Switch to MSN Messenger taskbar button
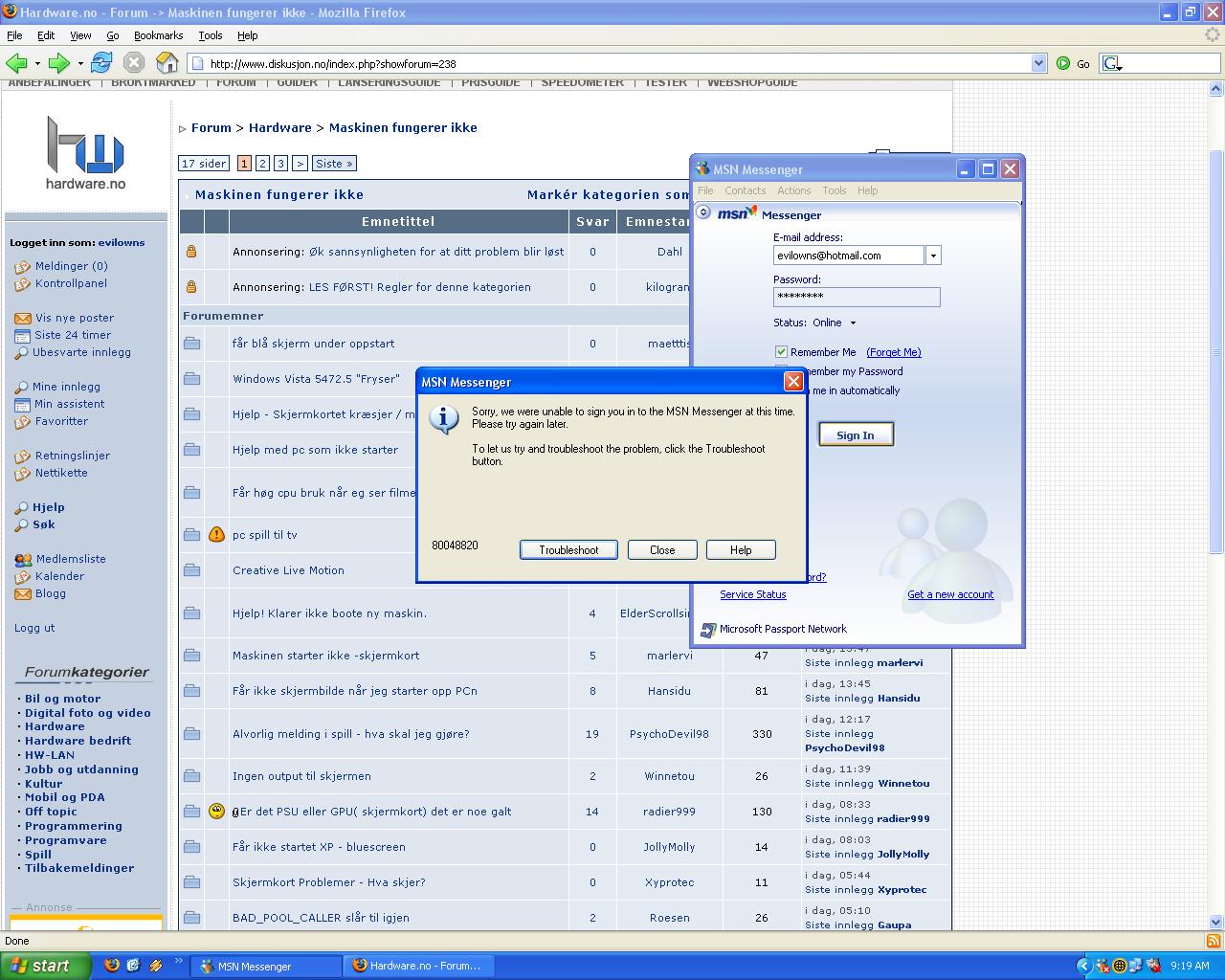1225x980 pixels. (x=266, y=966)
